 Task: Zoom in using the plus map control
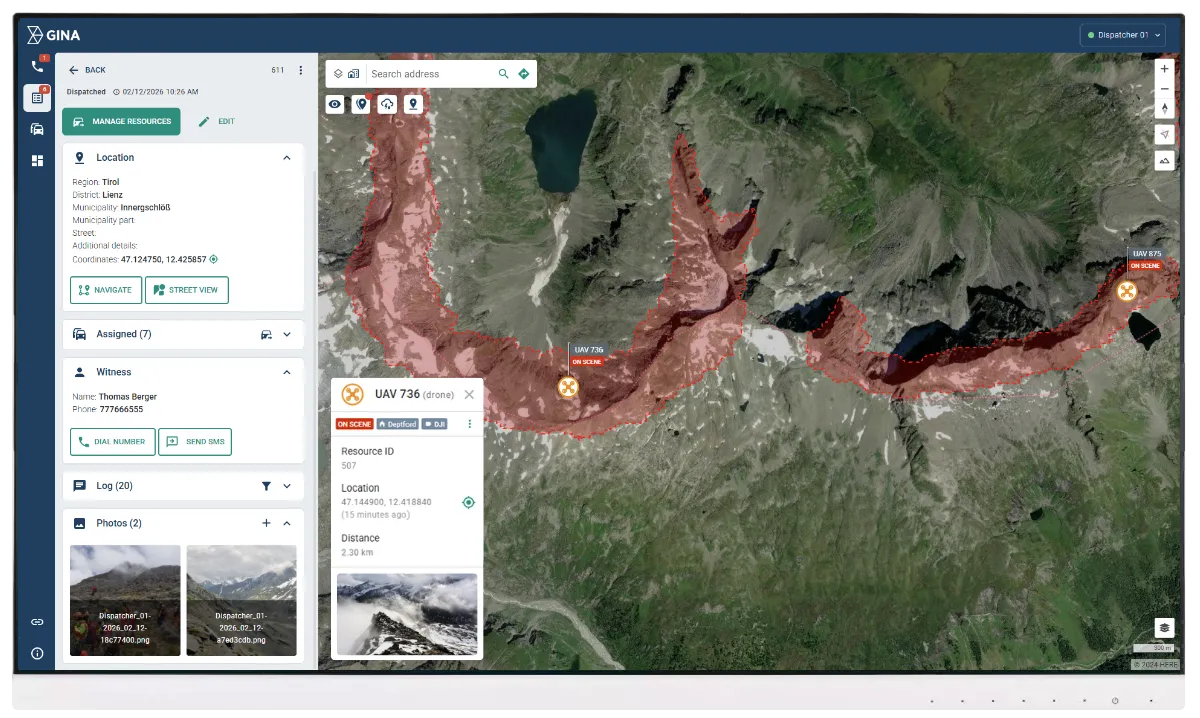(x=1163, y=69)
